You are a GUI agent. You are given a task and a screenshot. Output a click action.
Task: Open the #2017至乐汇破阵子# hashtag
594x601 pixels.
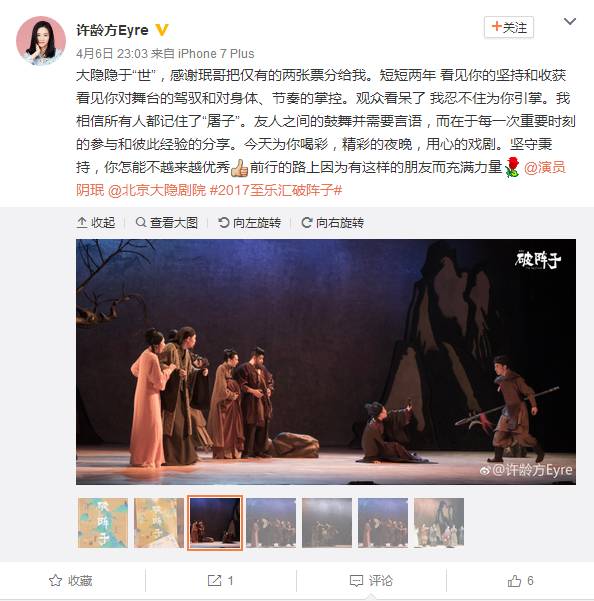coord(276,190)
